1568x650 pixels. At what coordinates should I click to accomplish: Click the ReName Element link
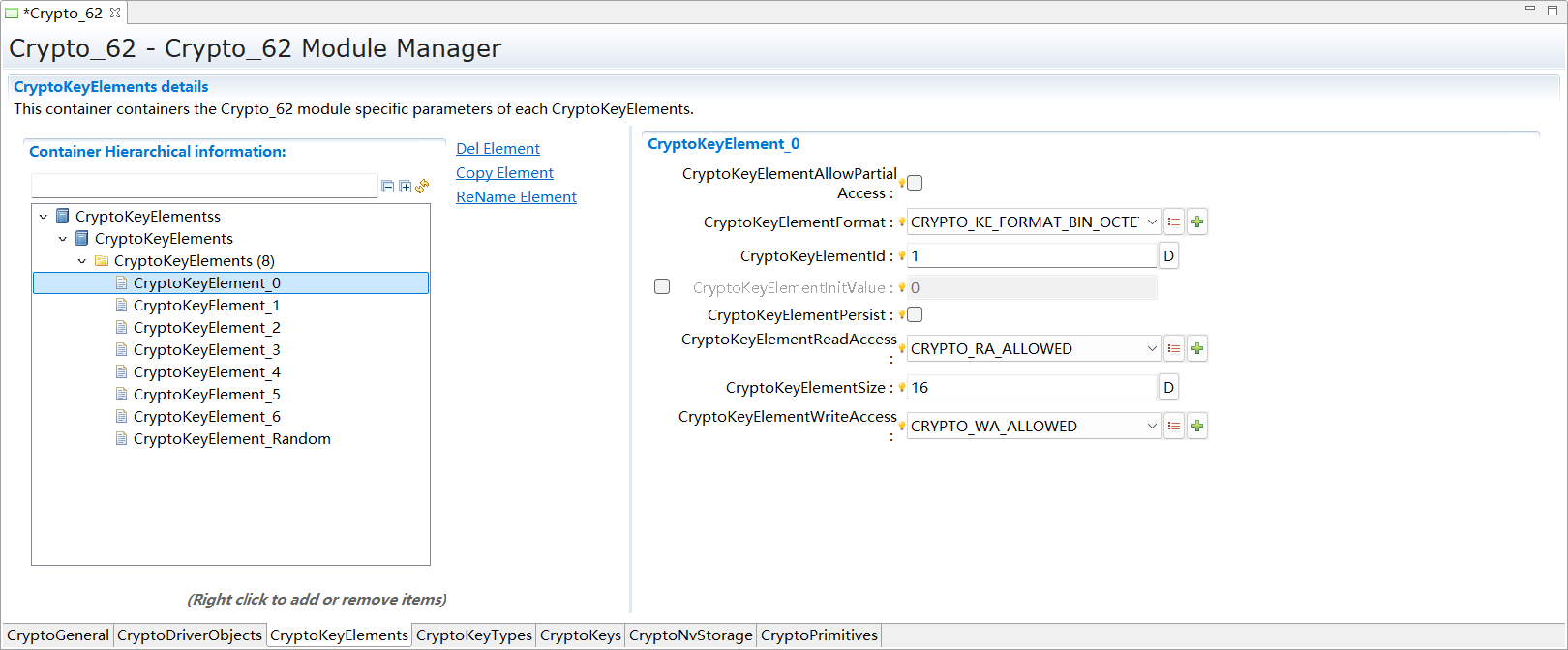(516, 197)
